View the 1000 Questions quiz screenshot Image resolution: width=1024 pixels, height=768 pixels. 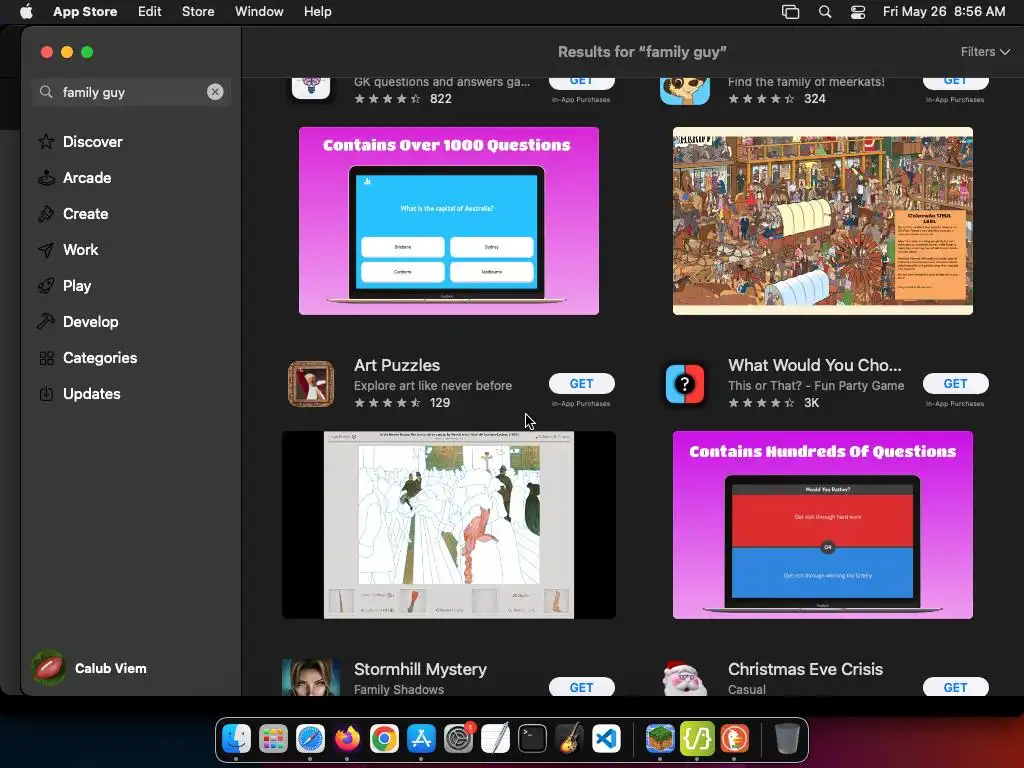pos(449,221)
